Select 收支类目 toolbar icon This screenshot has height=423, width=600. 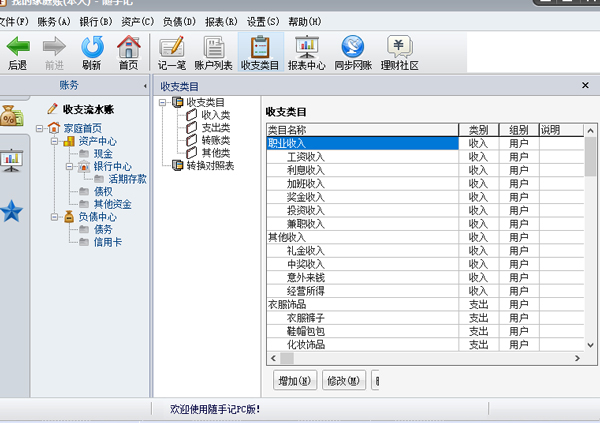(260, 47)
